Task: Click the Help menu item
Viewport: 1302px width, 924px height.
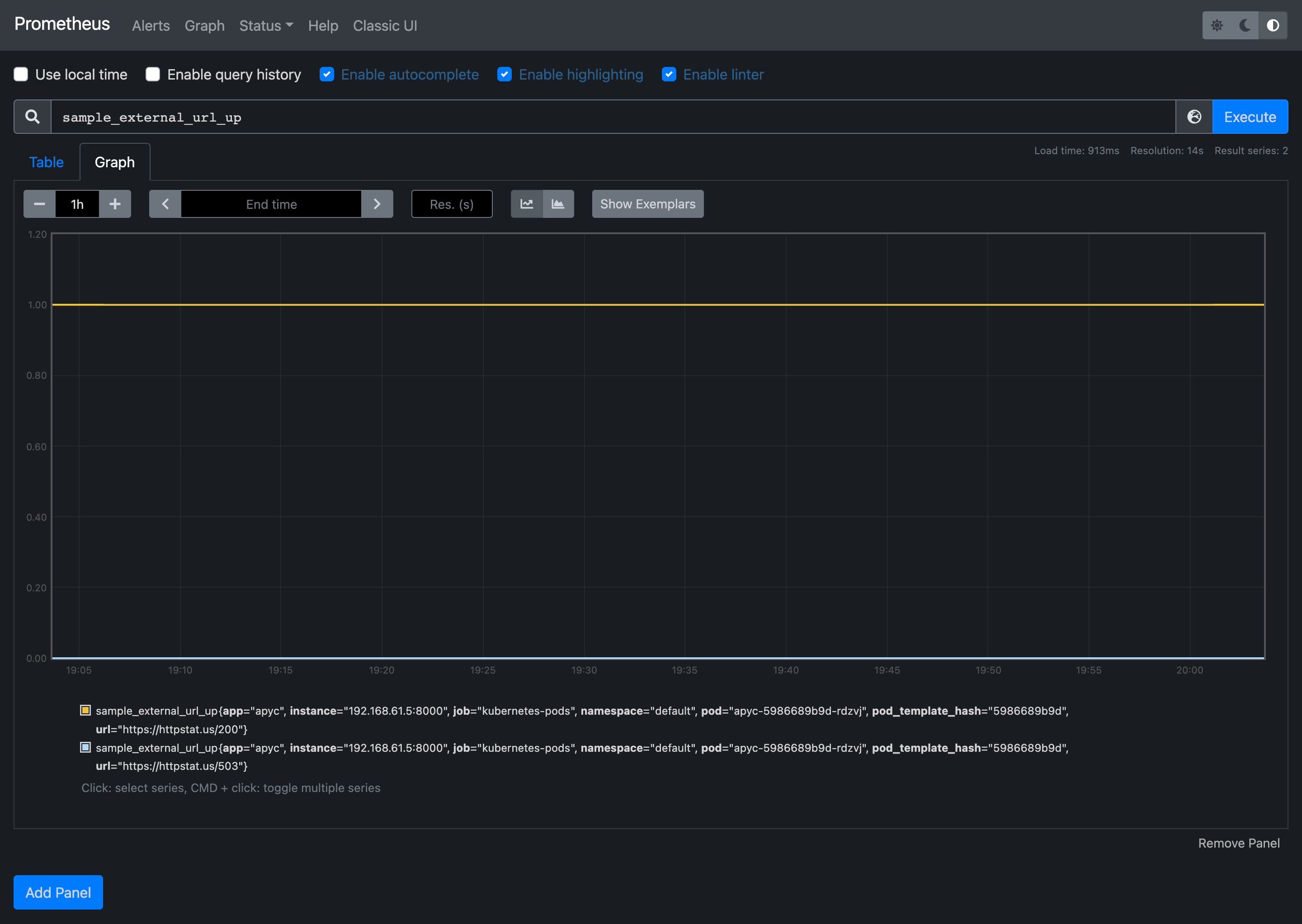Action: pos(323,25)
